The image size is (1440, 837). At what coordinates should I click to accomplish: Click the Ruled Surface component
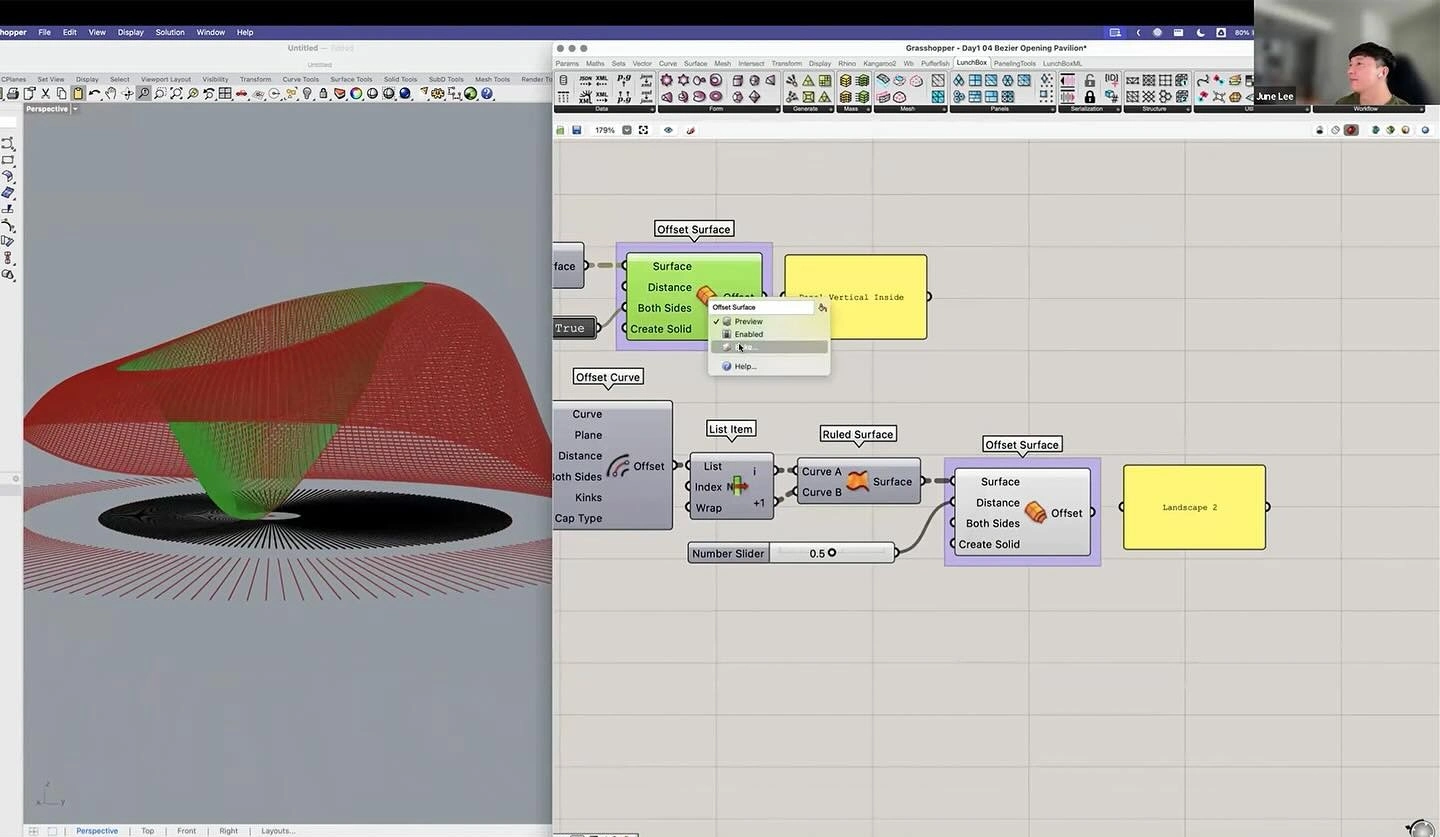click(858, 481)
